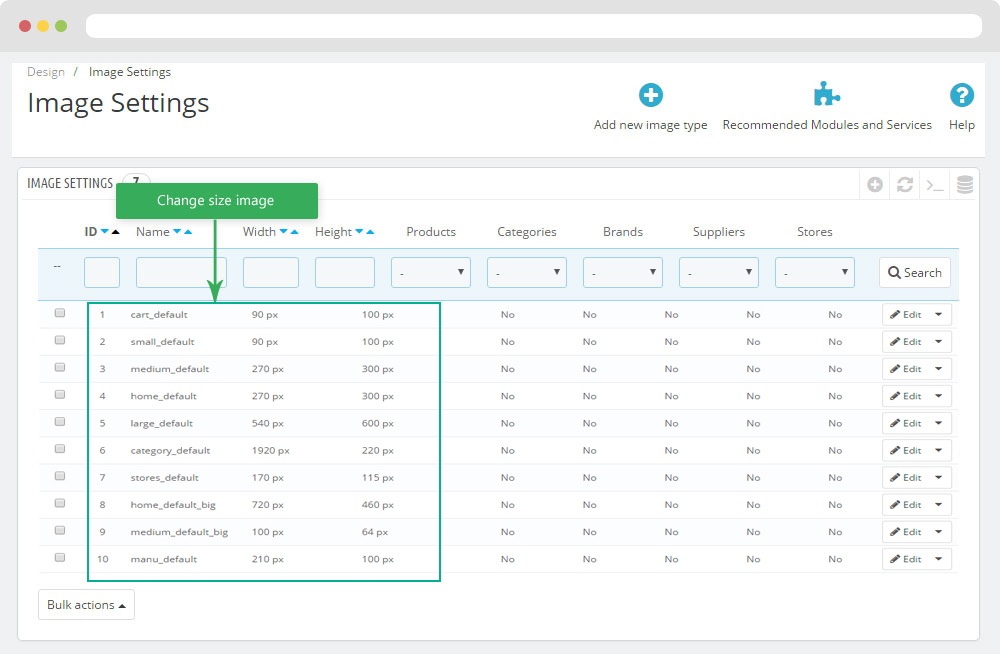The width and height of the screenshot is (1000, 654).
Task: Select the large_default row checkbox
Action: tap(60, 423)
